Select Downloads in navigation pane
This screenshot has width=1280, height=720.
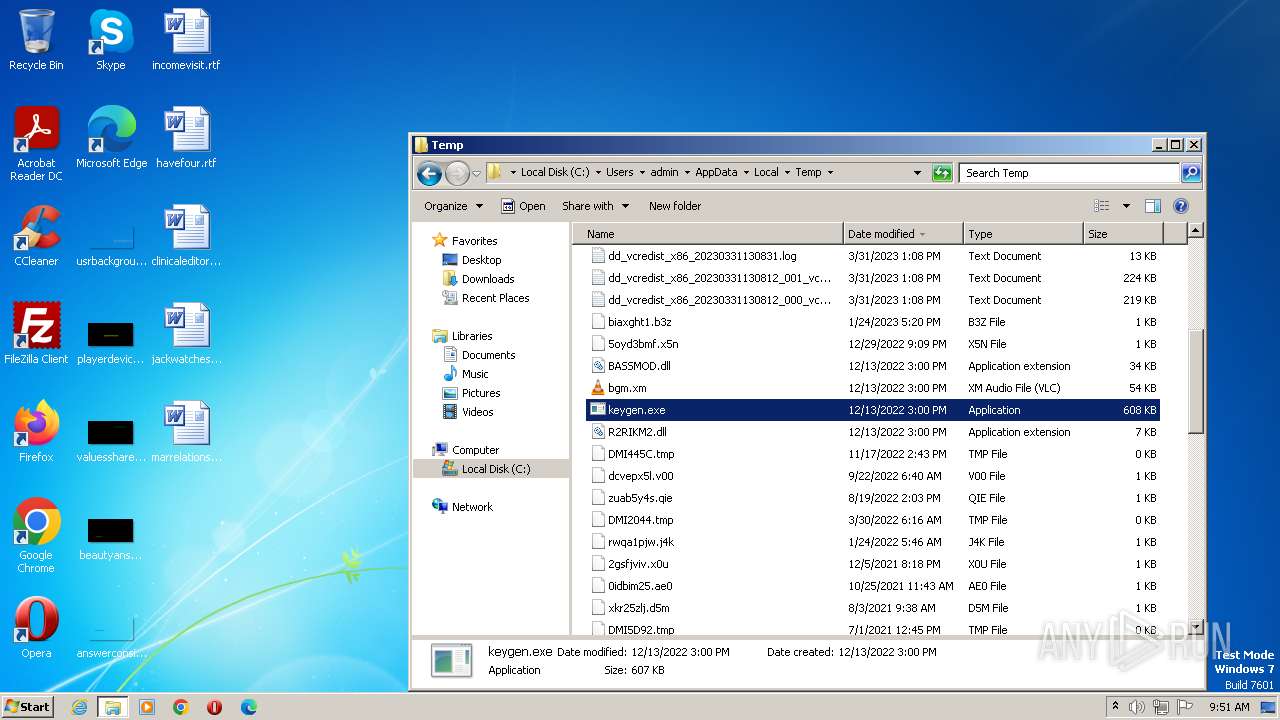tap(488, 279)
